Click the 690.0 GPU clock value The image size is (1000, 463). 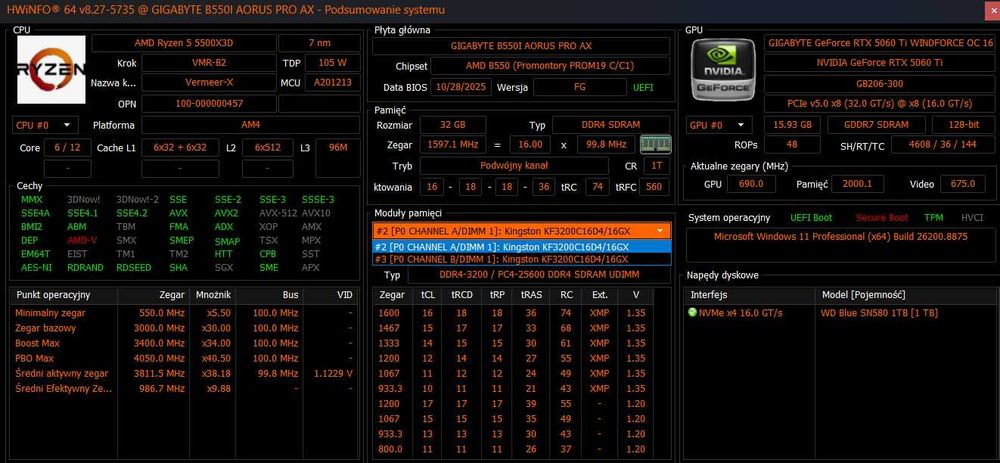coord(751,184)
